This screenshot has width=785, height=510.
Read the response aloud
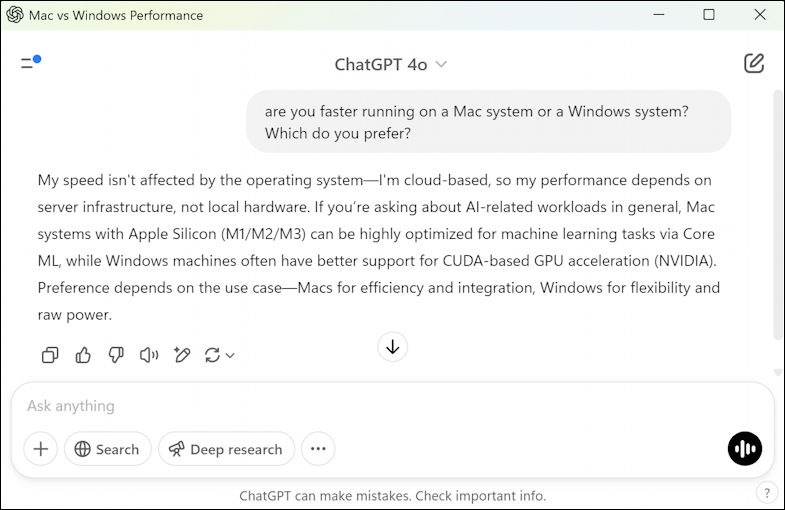[x=149, y=355]
